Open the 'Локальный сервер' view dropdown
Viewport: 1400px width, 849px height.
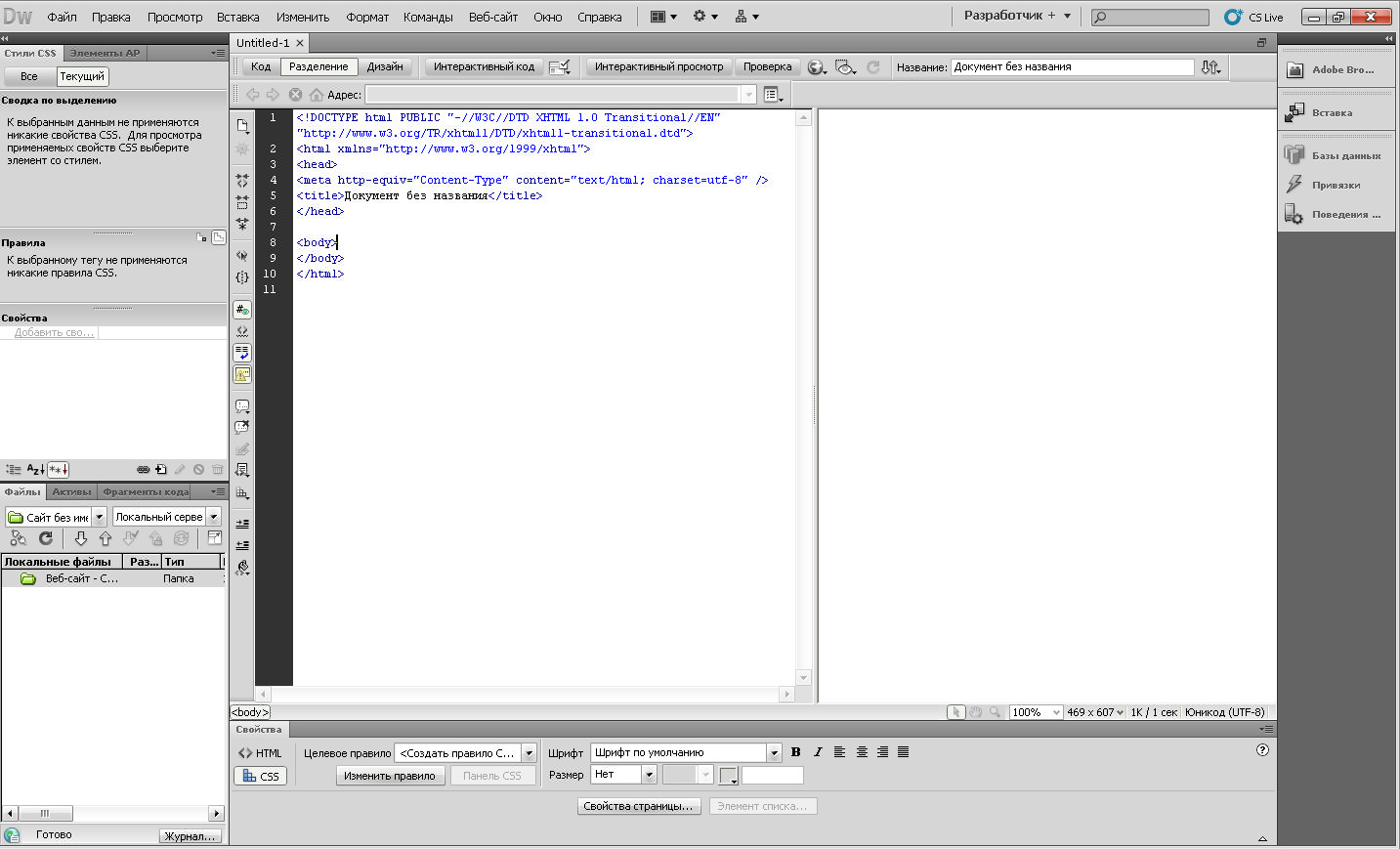pos(214,517)
